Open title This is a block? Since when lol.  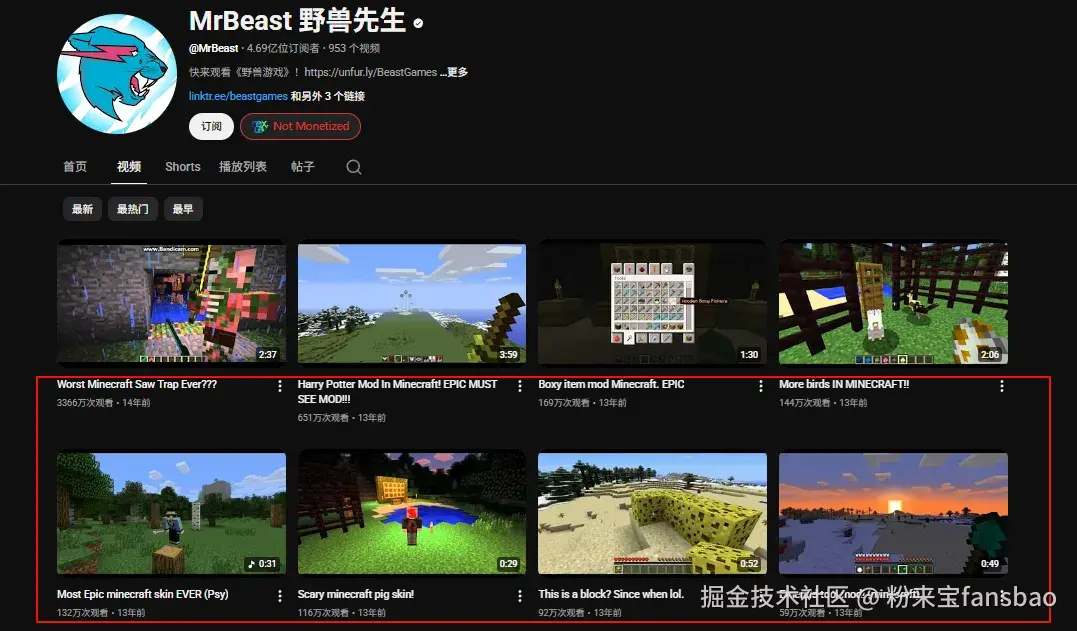(611, 595)
